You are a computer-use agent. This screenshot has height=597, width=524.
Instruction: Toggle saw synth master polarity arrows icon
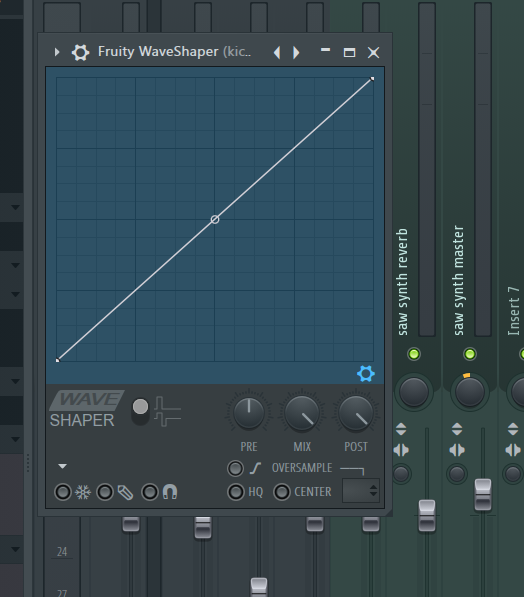point(457,429)
